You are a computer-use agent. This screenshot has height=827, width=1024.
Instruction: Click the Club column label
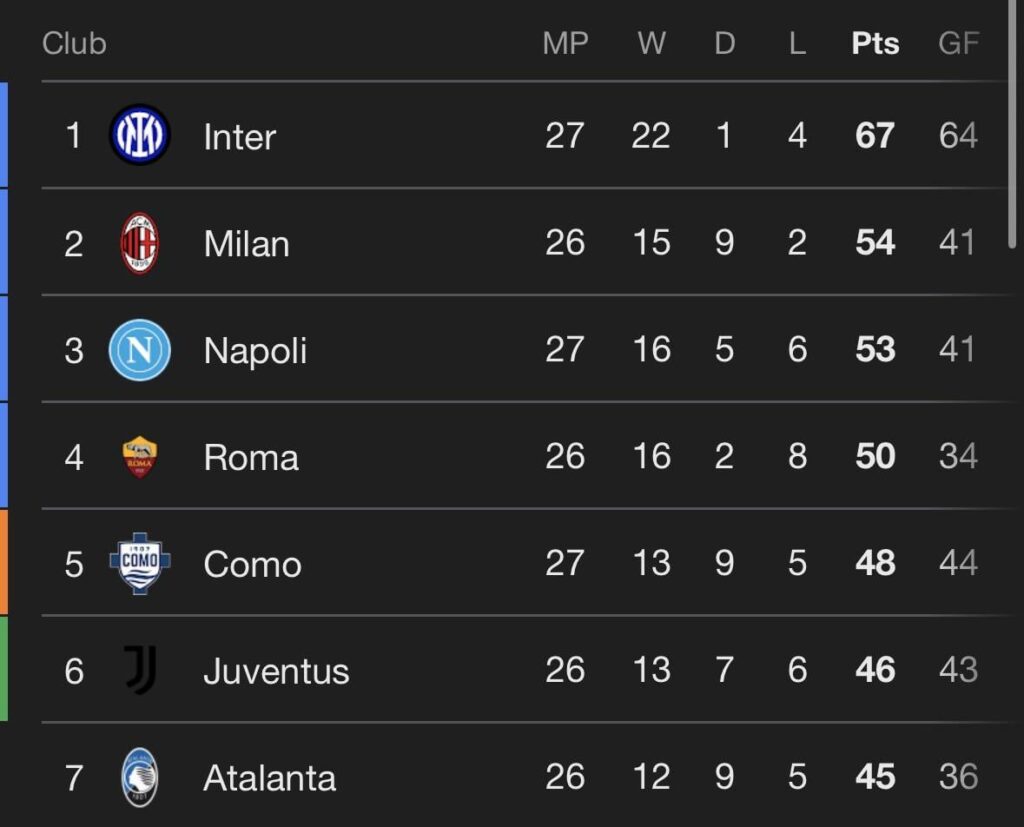[x=74, y=43]
